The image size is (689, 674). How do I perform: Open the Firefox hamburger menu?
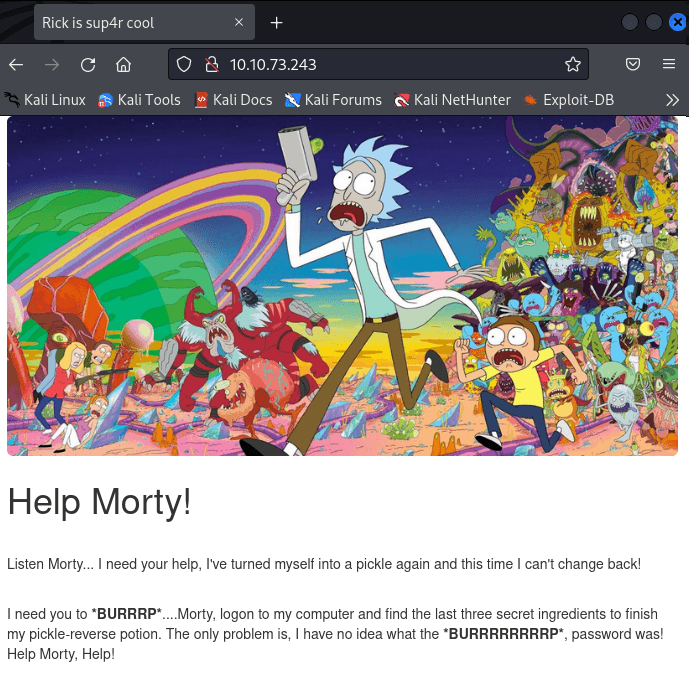tap(669, 64)
